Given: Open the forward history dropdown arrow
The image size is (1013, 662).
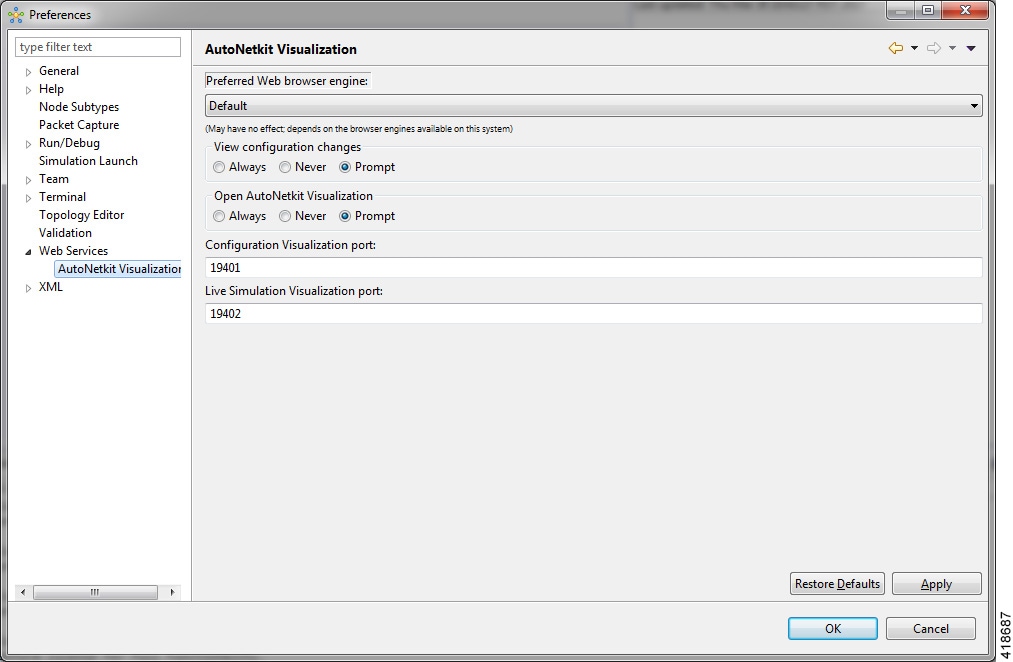Looking at the screenshot, I should click(952, 48).
